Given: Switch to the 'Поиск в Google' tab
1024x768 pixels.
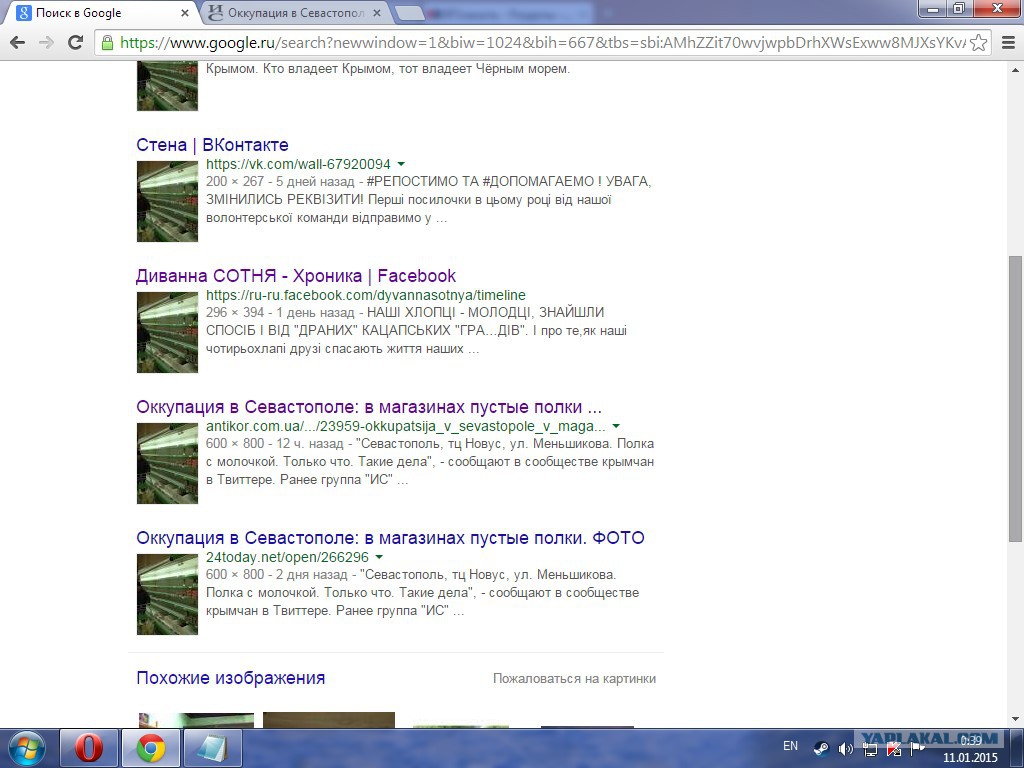Looking at the screenshot, I should click(98, 12).
